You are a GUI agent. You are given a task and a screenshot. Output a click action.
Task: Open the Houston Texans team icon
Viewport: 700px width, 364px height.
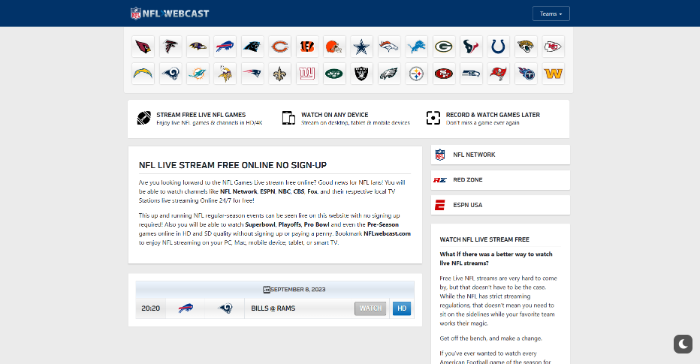(471, 46)
